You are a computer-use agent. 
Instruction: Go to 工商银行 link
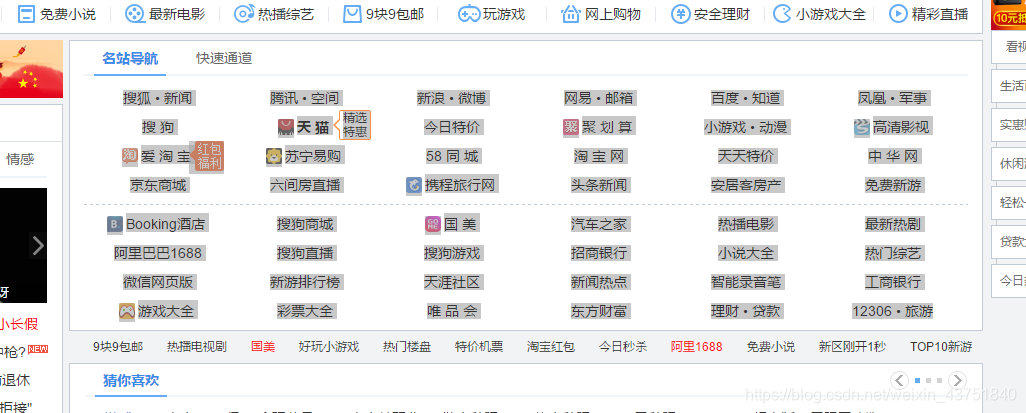point(893,282)
